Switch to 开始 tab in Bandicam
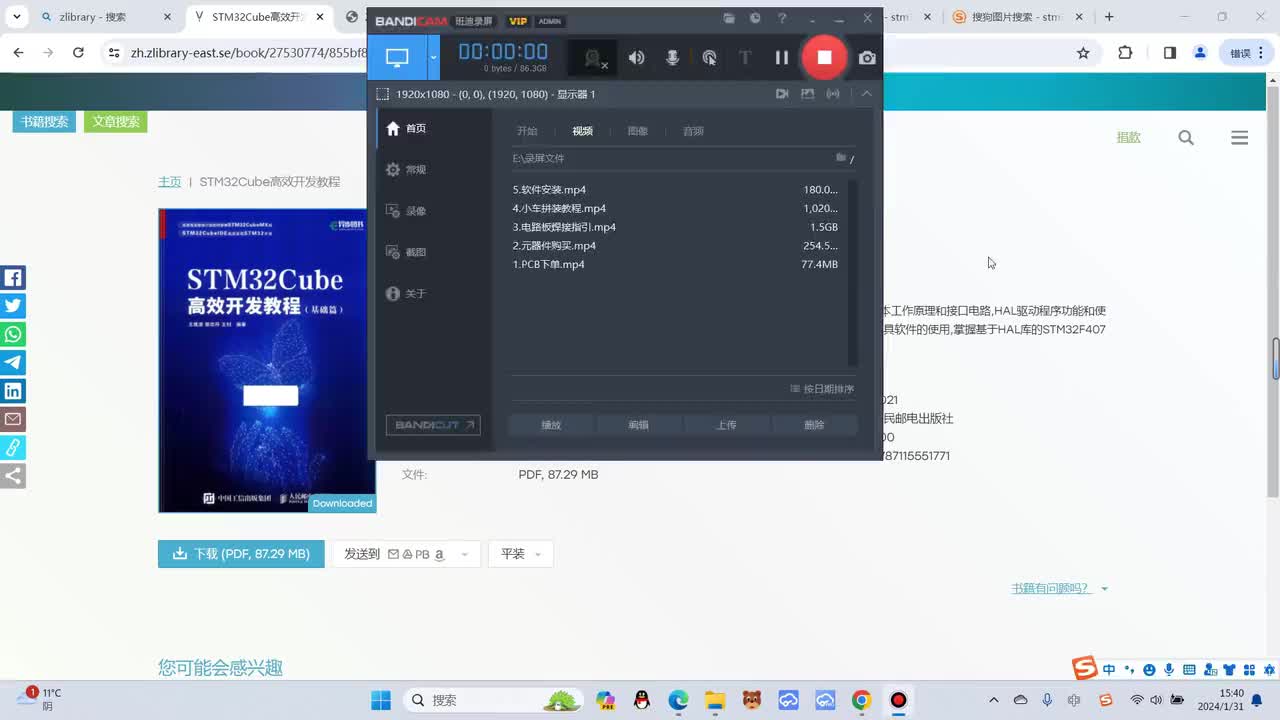The image size is (1280, 720). [527, 131]
